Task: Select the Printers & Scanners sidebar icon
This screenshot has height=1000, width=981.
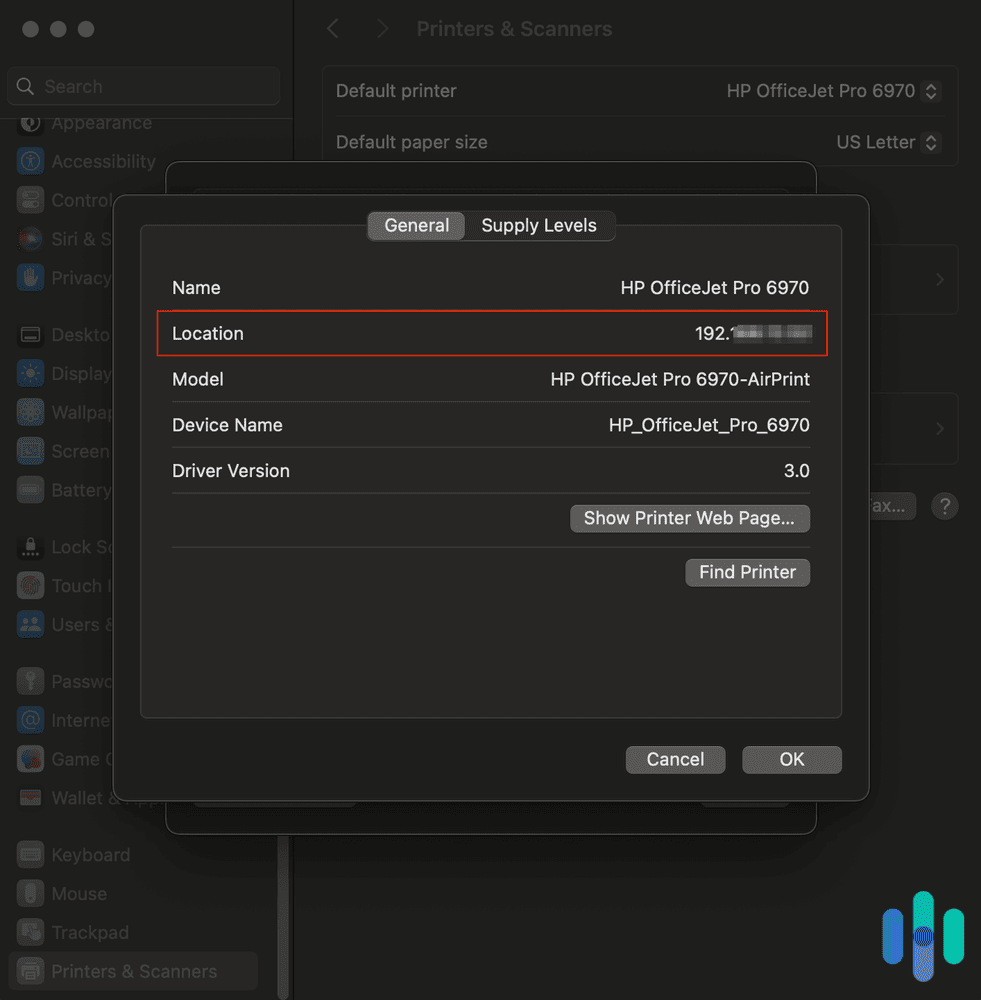Action: click(31, 971)
